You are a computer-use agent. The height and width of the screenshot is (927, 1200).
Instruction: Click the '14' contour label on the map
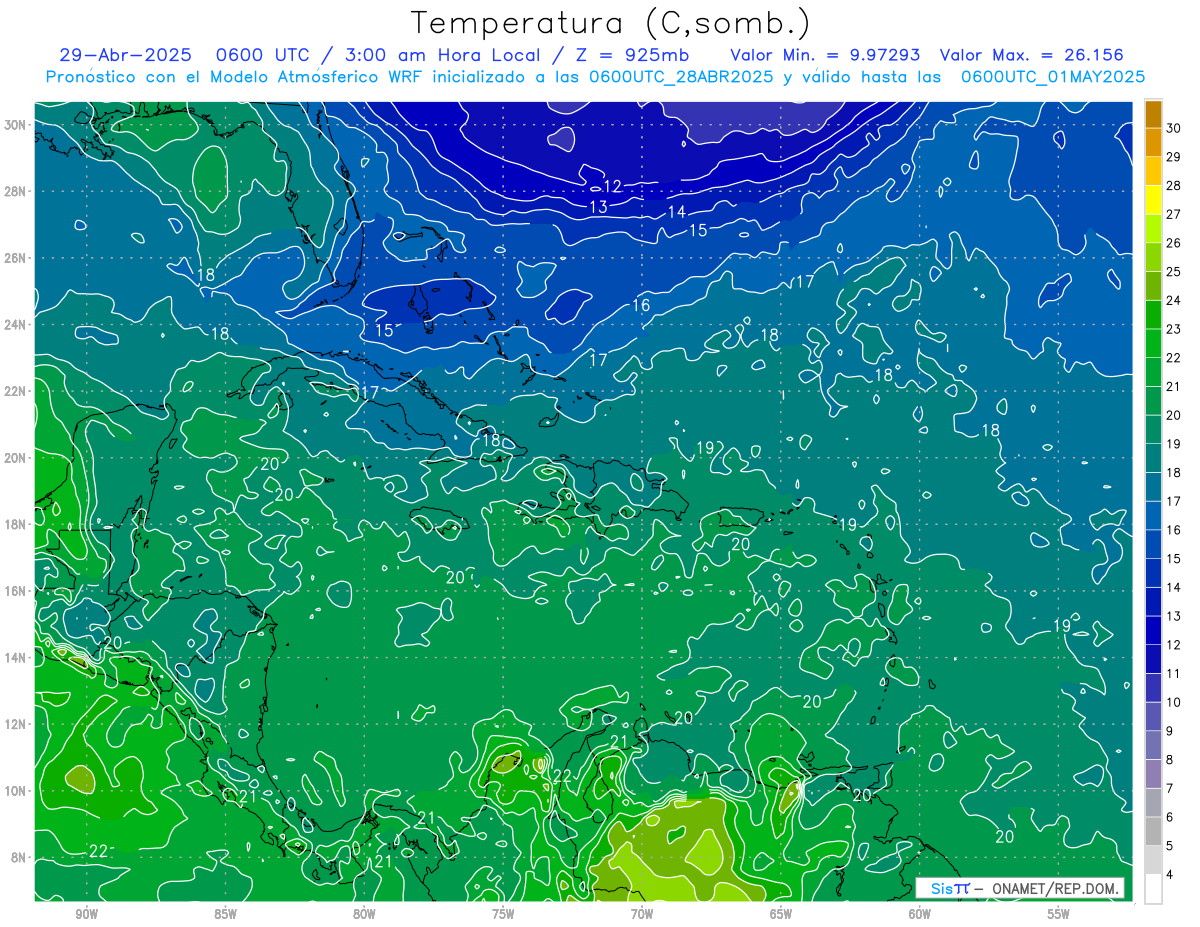(677, 212)
